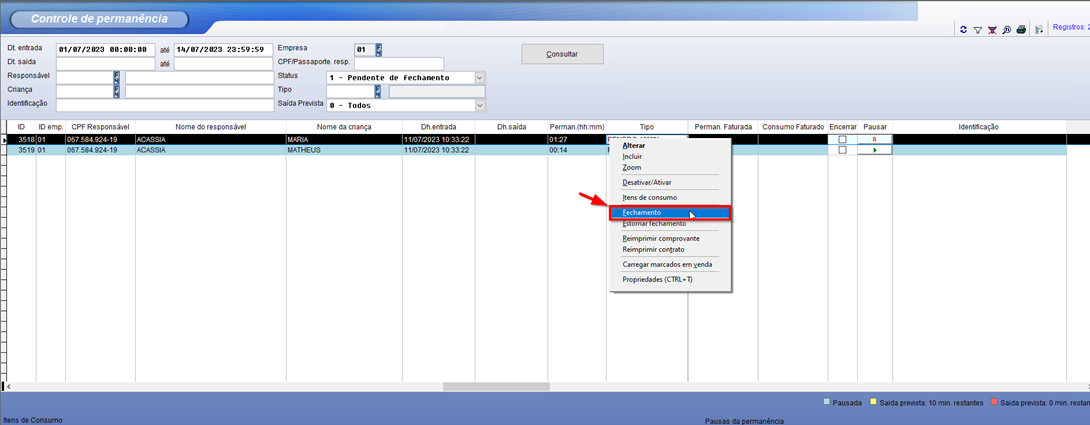Tick Encerrar checkbox on row 3519
The height and width of the screenshot is (425, 1090).
pos(843,150)
